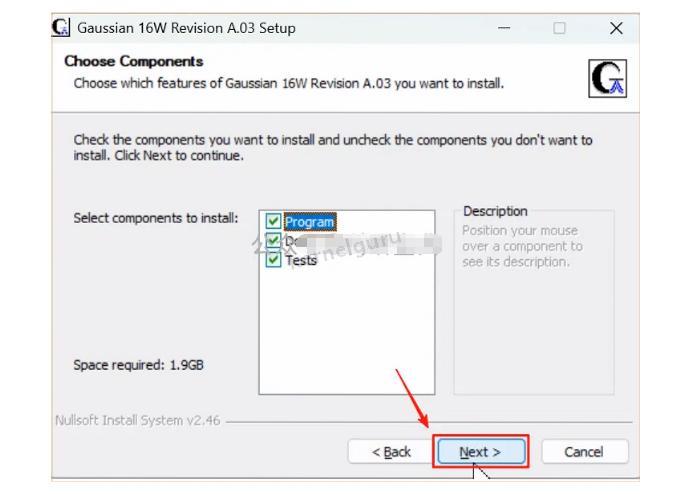Close the setup window

(616, 28)
